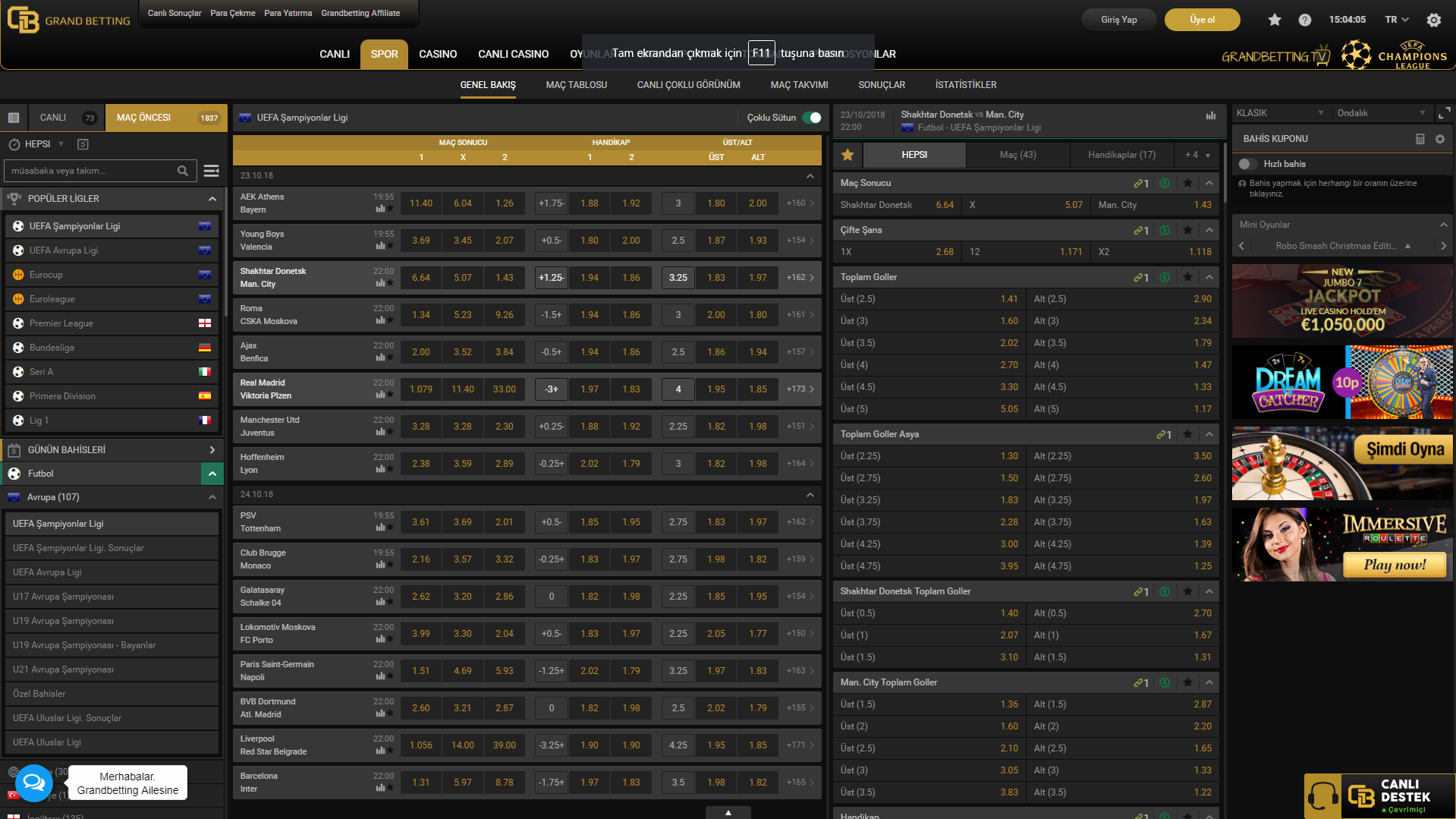Screen dimensions: 1456x819
Task: Toggle the Çoklu Sütun switch
Action: (x=812, y=118)
